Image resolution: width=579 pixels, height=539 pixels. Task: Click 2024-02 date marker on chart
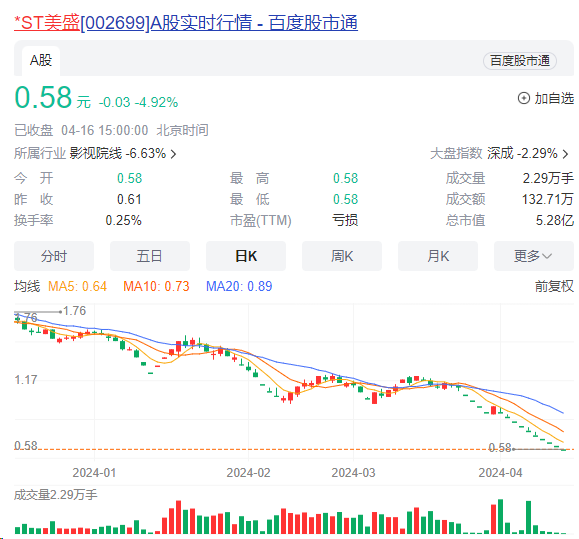pyautogui.click(x=248, y=473)
